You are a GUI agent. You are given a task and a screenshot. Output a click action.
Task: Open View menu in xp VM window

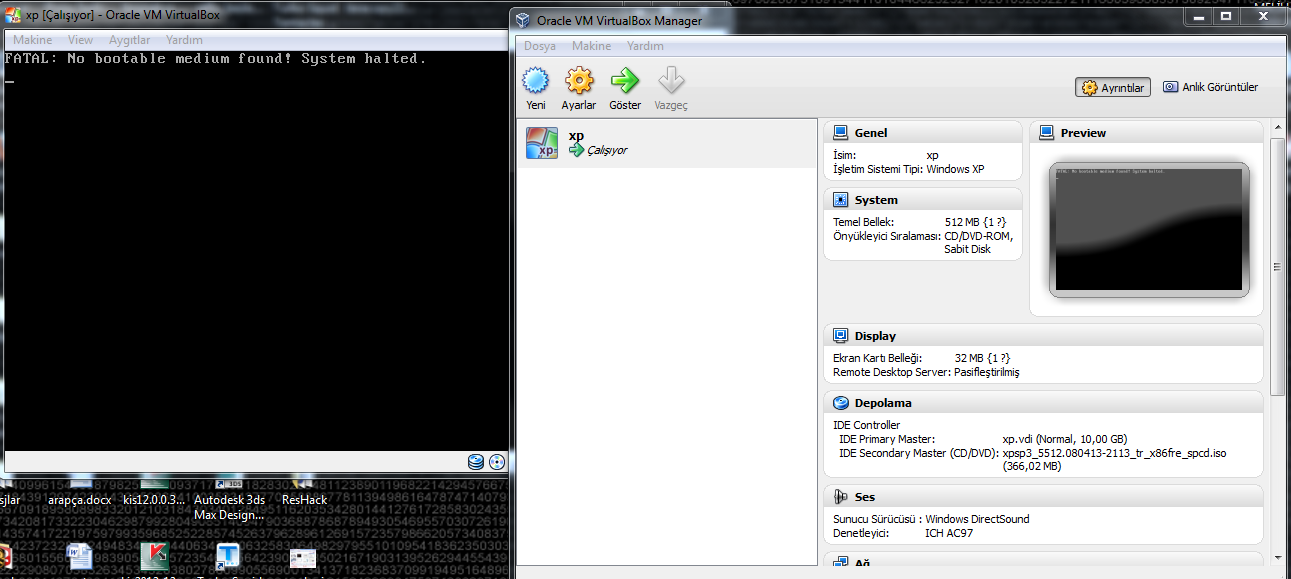pos(81,40)
